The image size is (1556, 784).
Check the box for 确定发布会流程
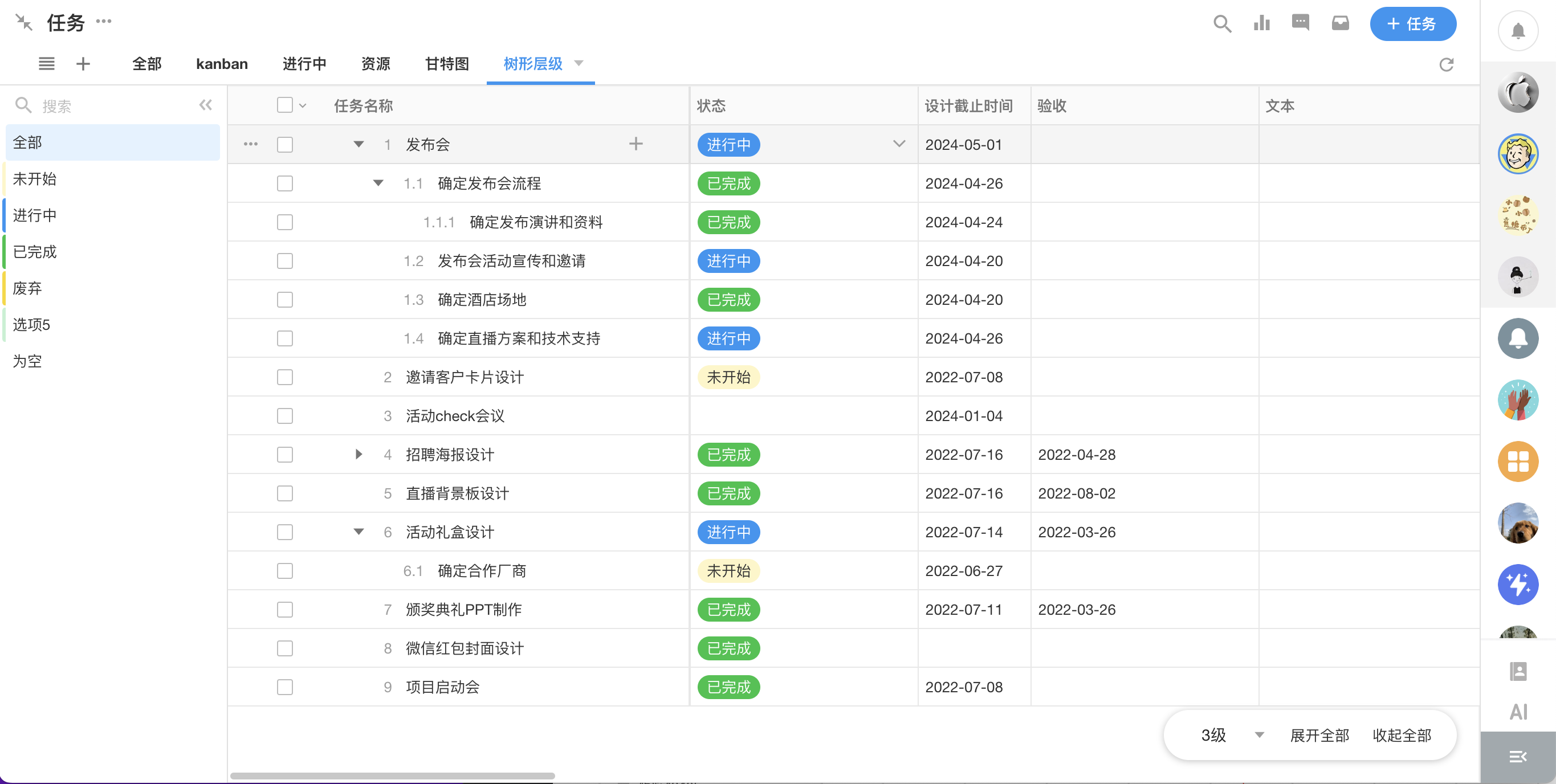pos(284,183)
